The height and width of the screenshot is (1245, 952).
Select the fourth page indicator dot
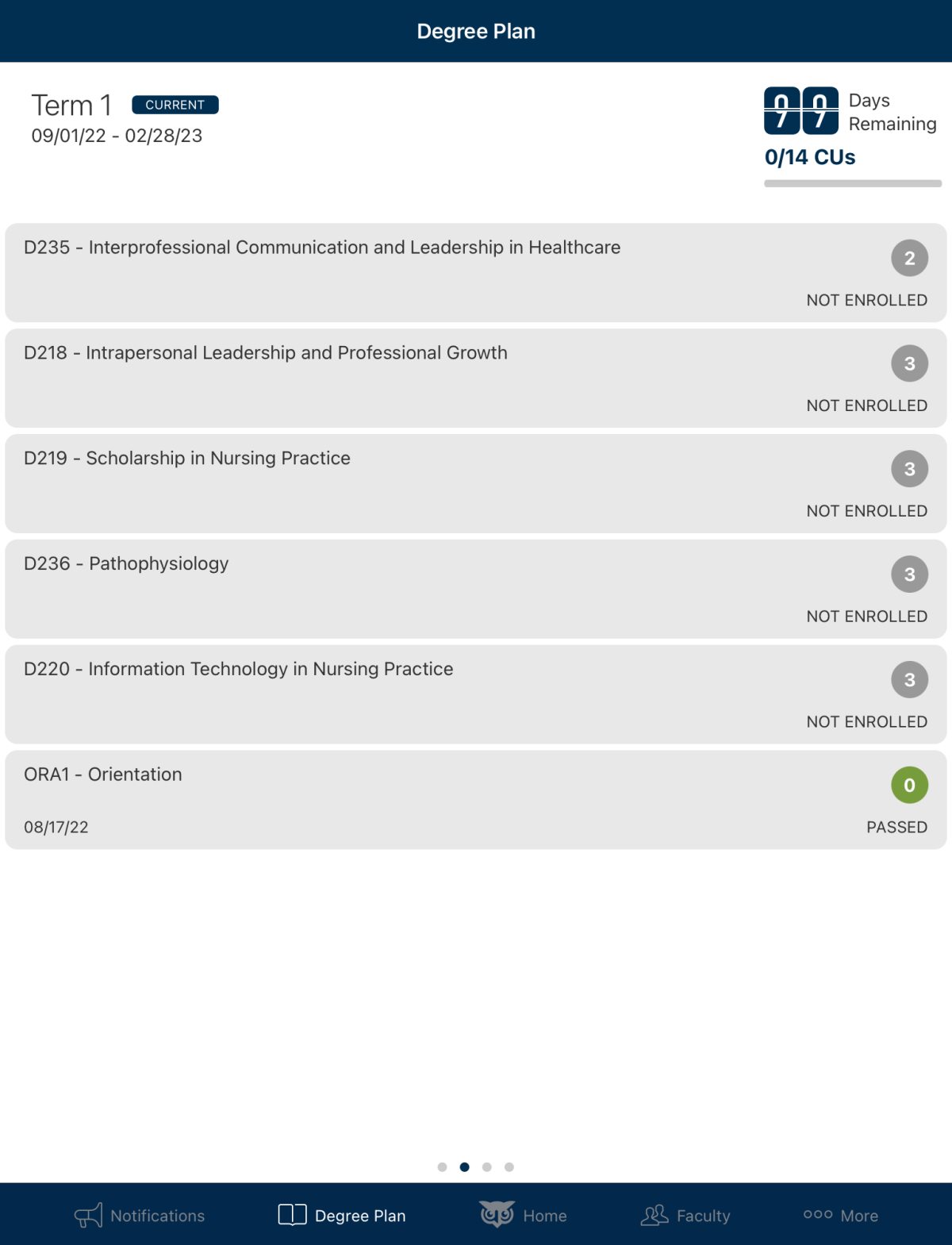pyautogui.click(x=509, y=1166)
